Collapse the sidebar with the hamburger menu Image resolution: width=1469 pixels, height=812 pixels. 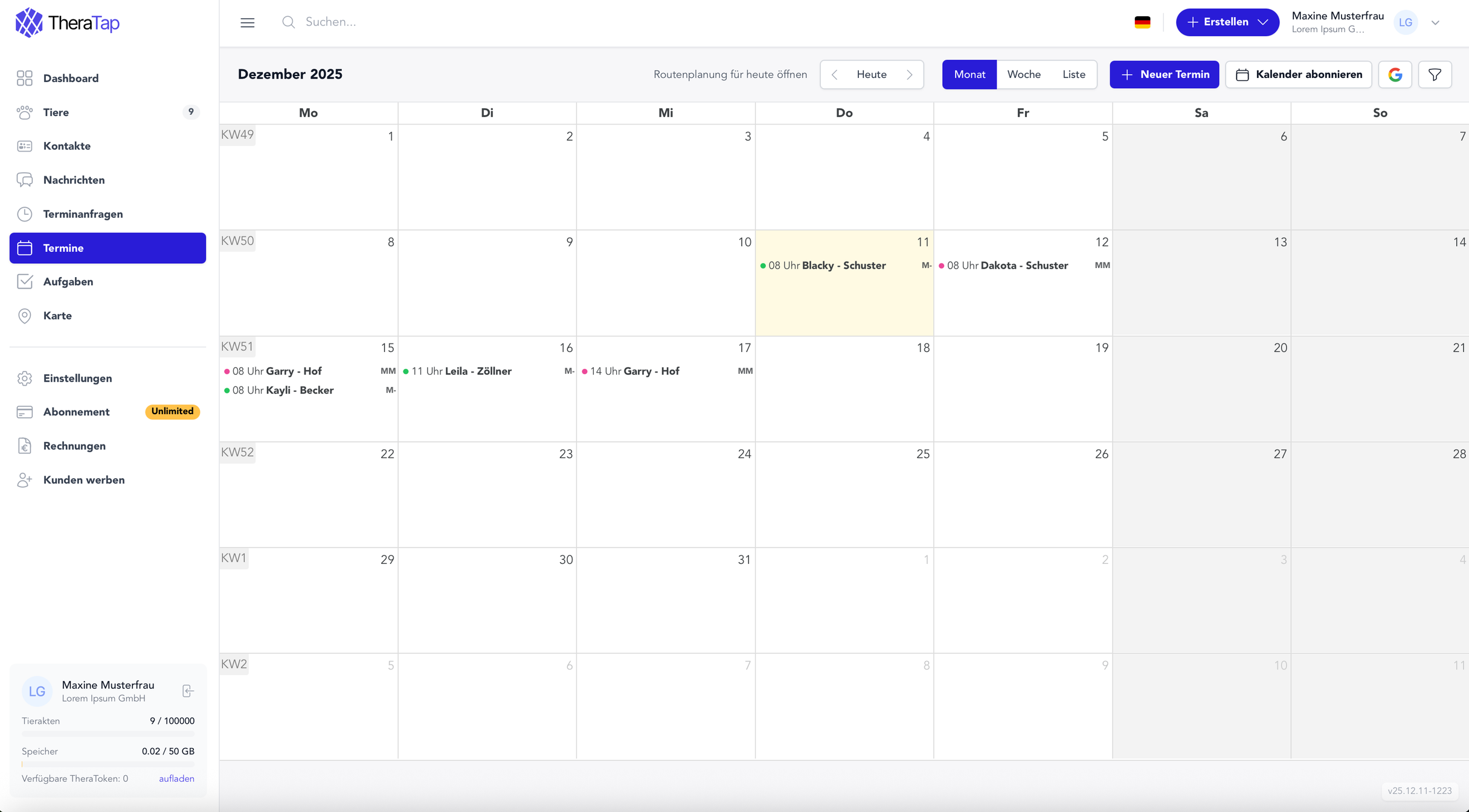click(x=247, y=22)
